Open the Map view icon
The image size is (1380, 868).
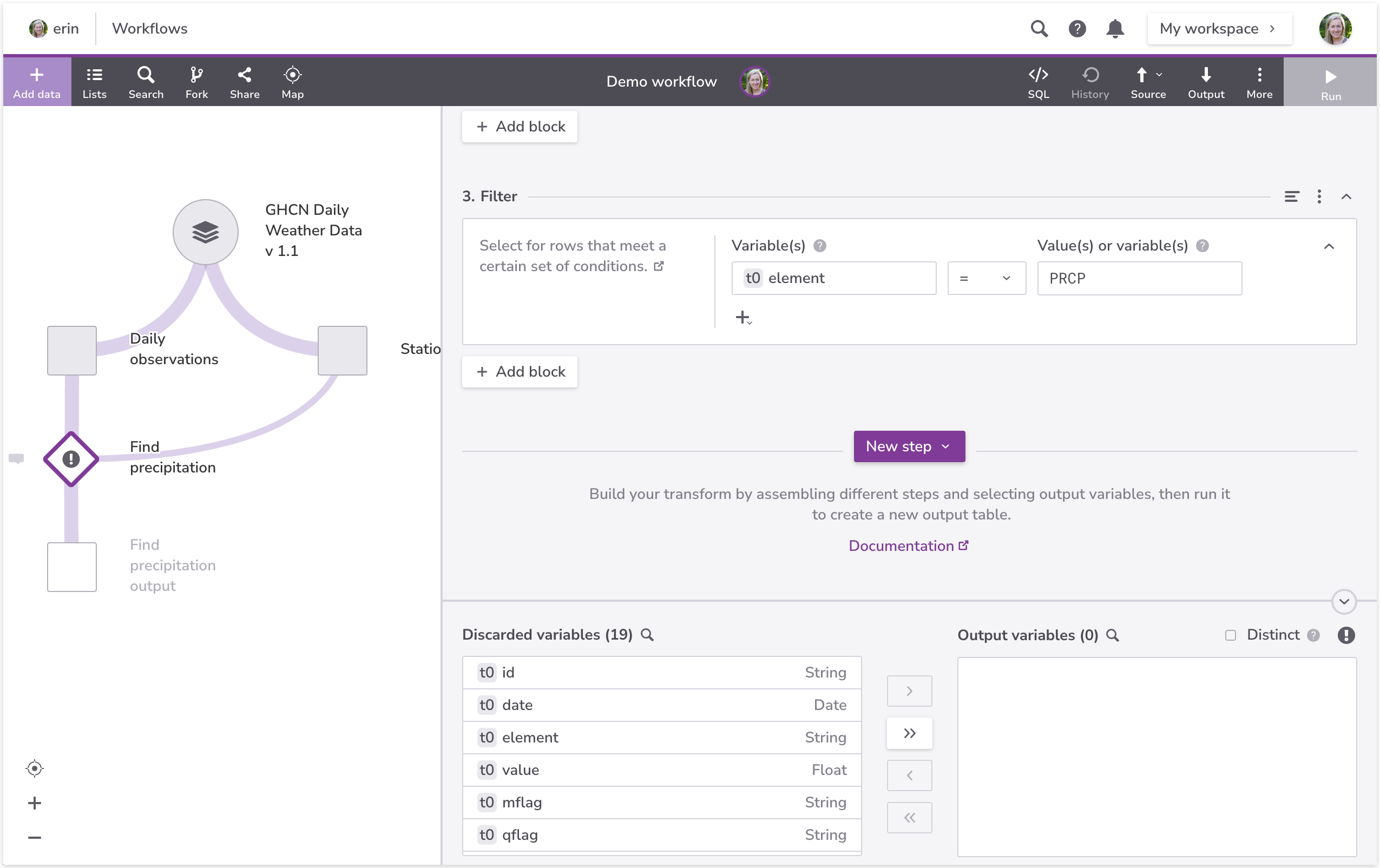pyautogui.click(x=292, y=81)
